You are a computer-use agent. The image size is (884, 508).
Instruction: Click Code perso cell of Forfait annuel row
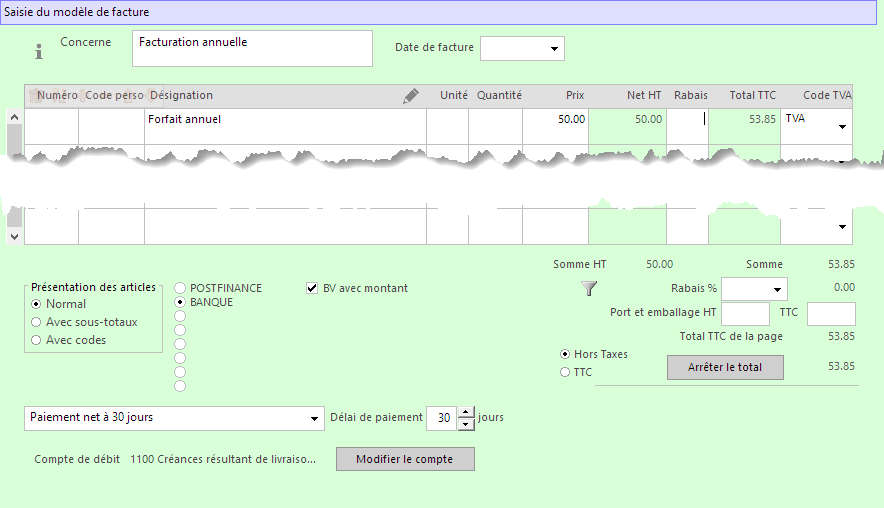(x=111, y=126)
